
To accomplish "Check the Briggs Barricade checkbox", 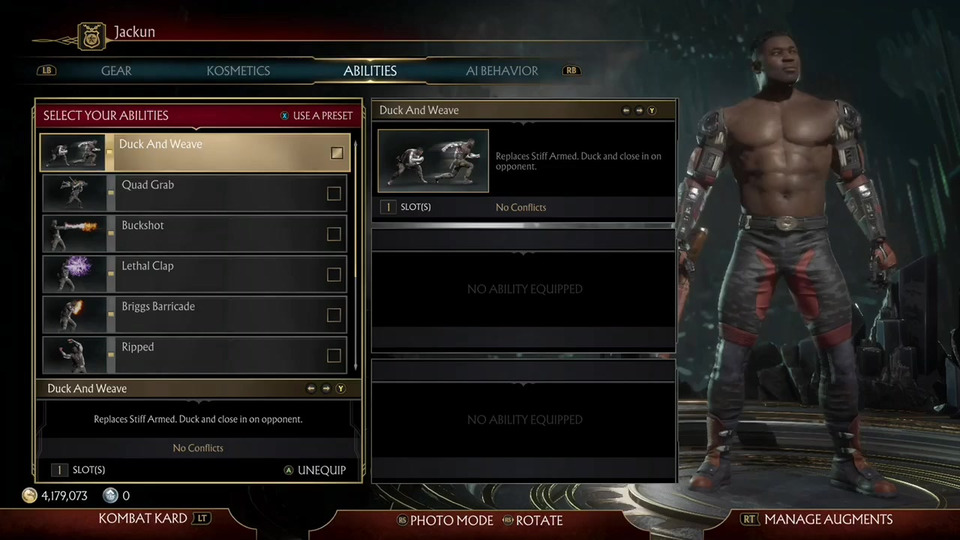I will click(334, 315).
